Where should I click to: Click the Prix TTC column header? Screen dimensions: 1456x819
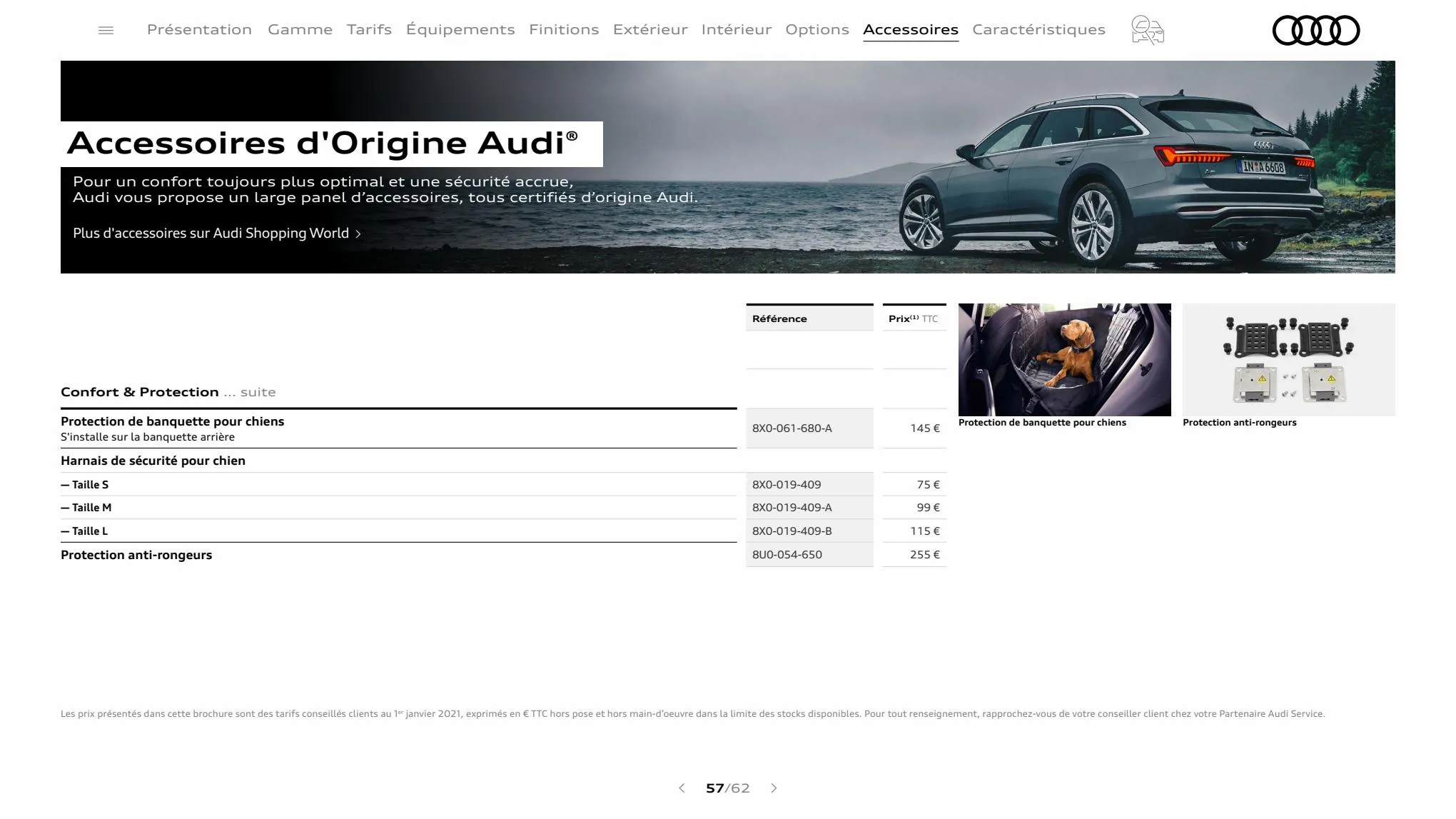914,318
